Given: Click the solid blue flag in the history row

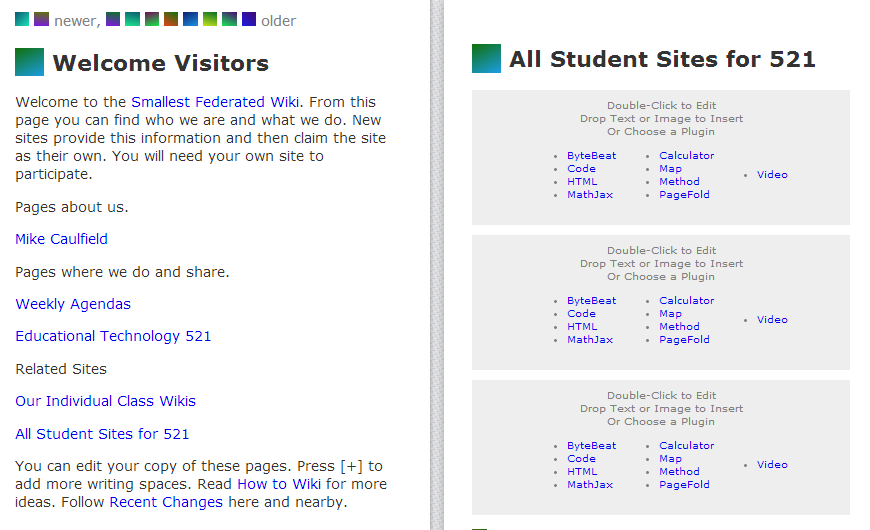Looking at the screenshot, I should pyautogui.click(x=190, y=20).
